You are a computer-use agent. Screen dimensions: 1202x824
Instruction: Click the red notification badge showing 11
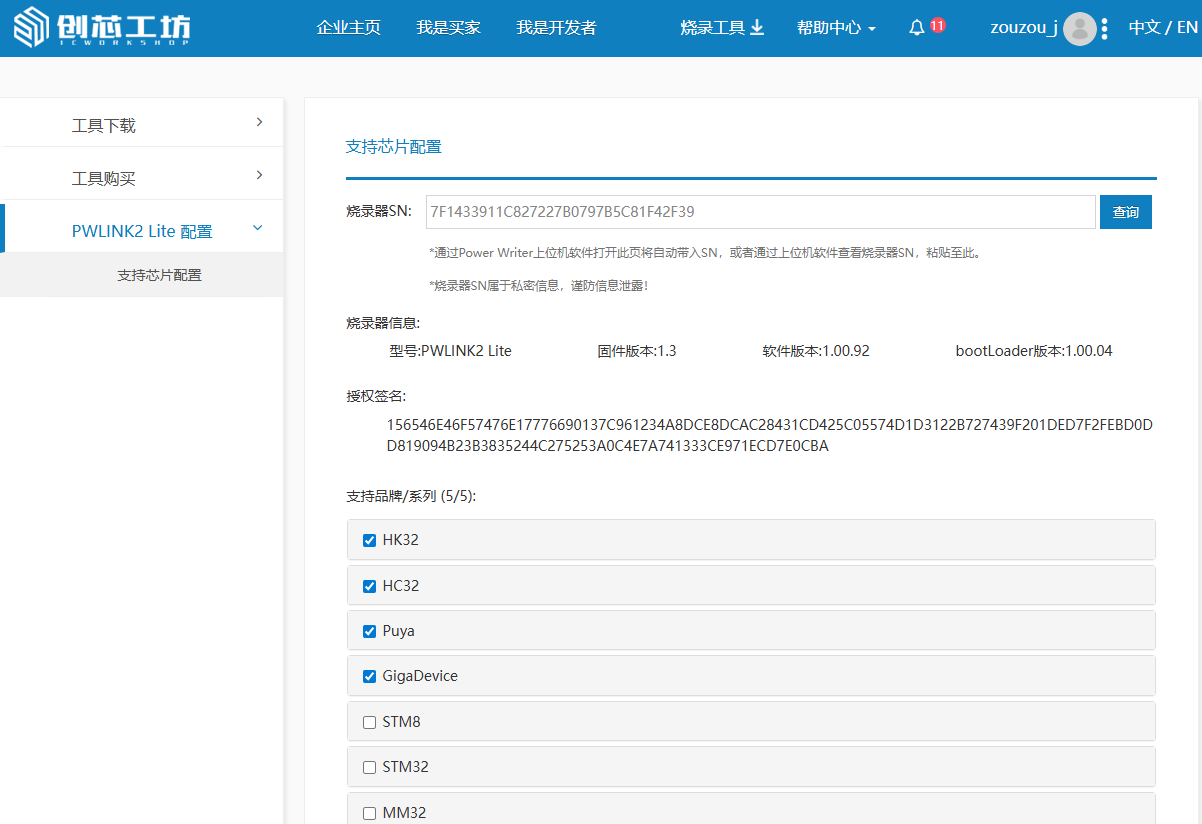point(937,25)
